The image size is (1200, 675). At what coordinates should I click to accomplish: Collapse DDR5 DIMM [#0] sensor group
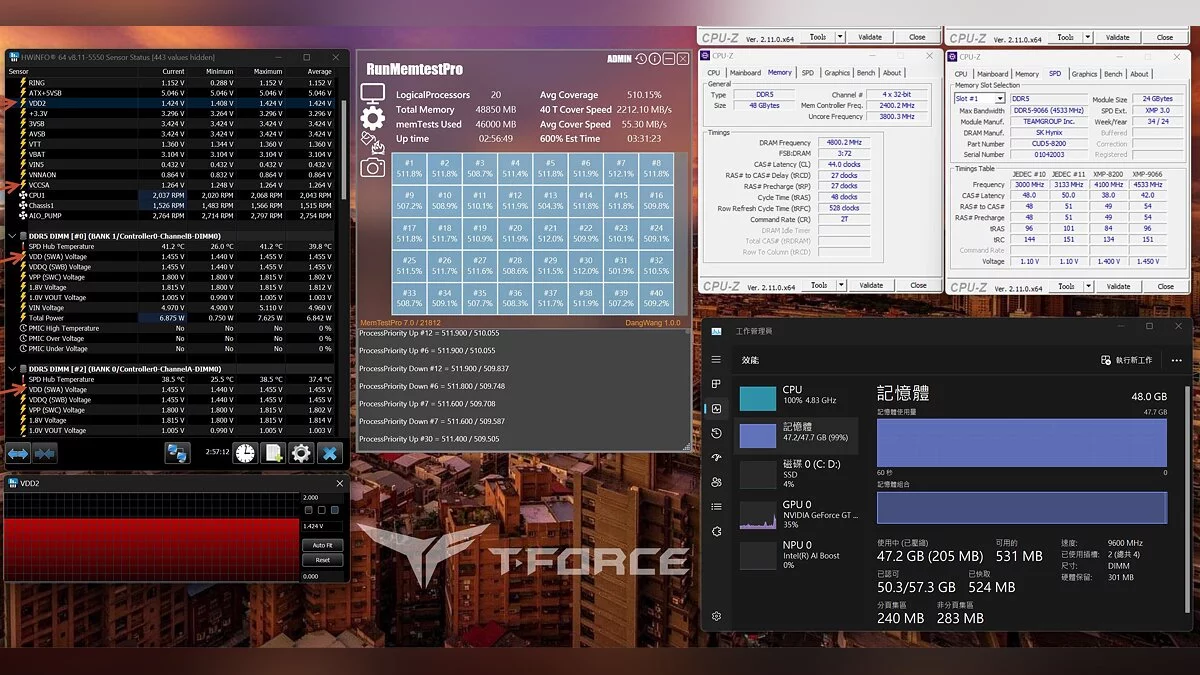point(13,236)
